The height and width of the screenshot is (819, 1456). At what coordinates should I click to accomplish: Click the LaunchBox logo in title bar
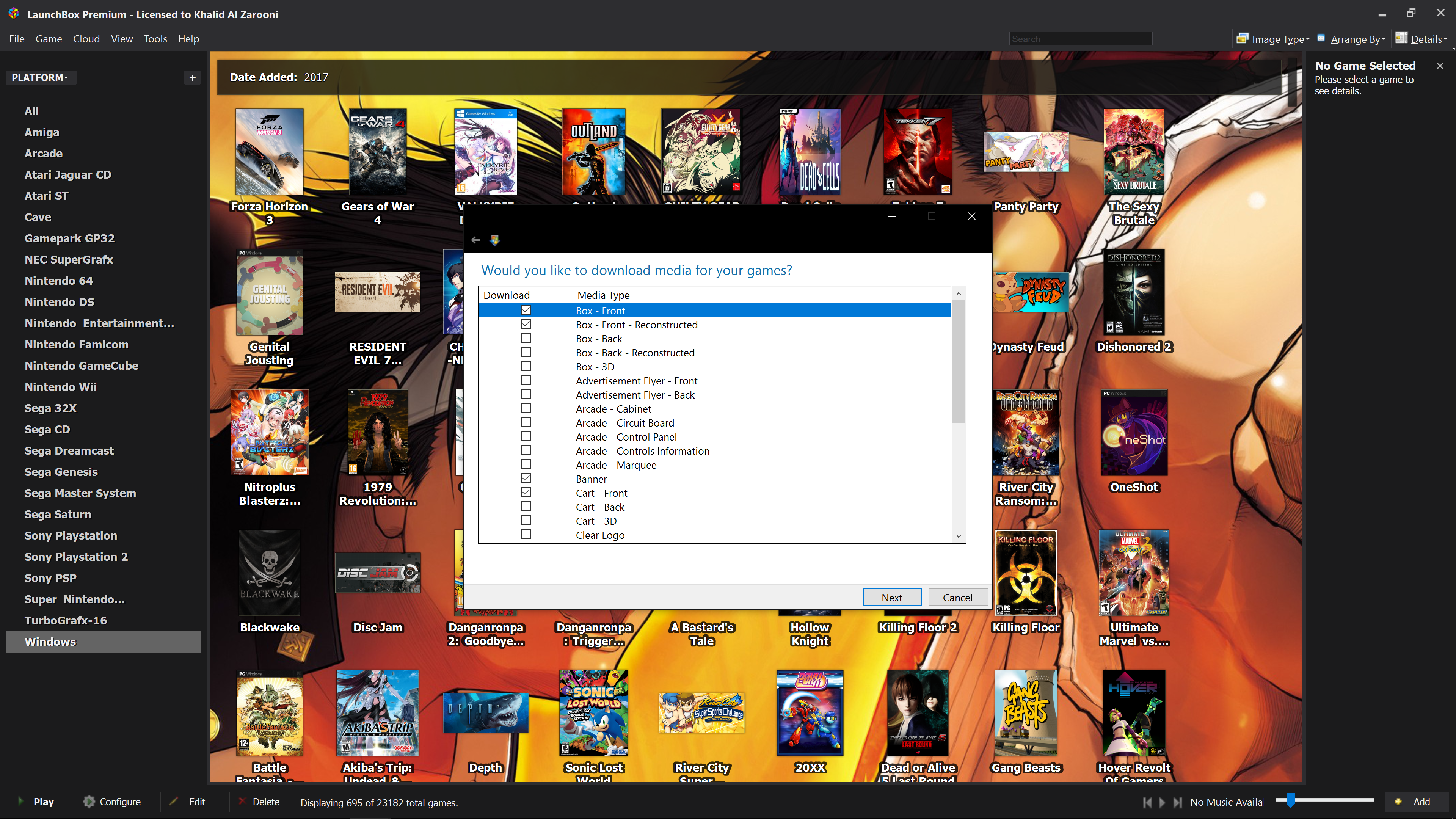point(14,14)
